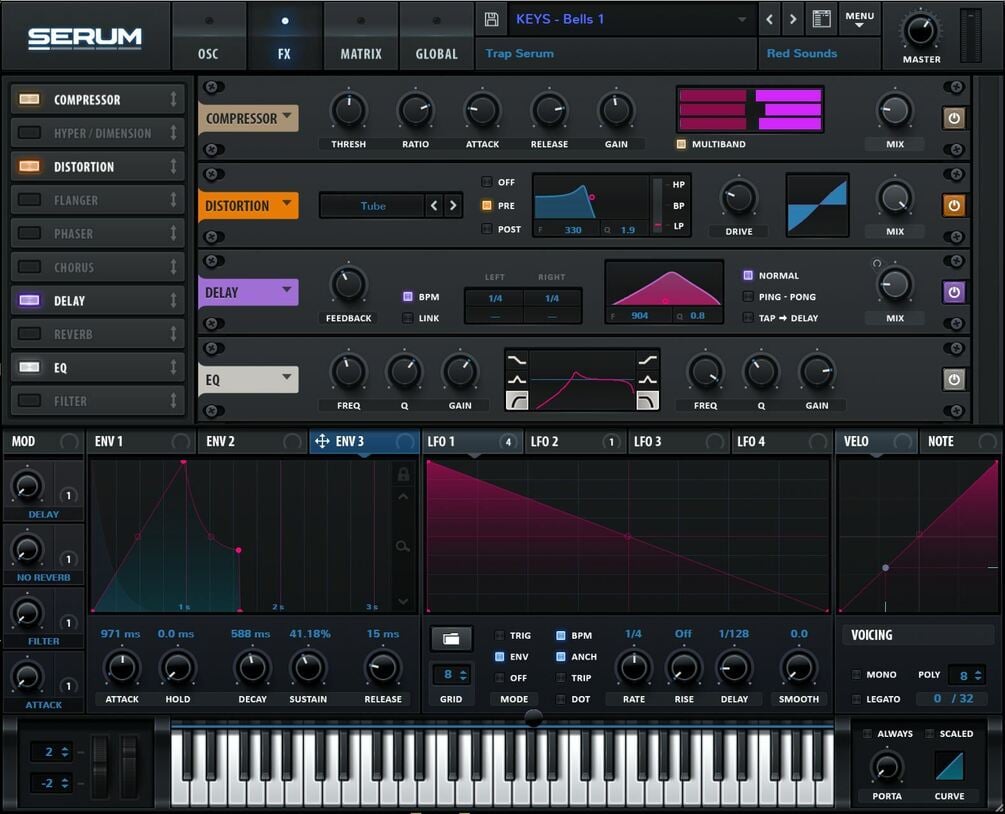This screenshot has height=814, width=1005.
Task: Toggle delay BPM sync checkbox
Action: coord(408,297)
